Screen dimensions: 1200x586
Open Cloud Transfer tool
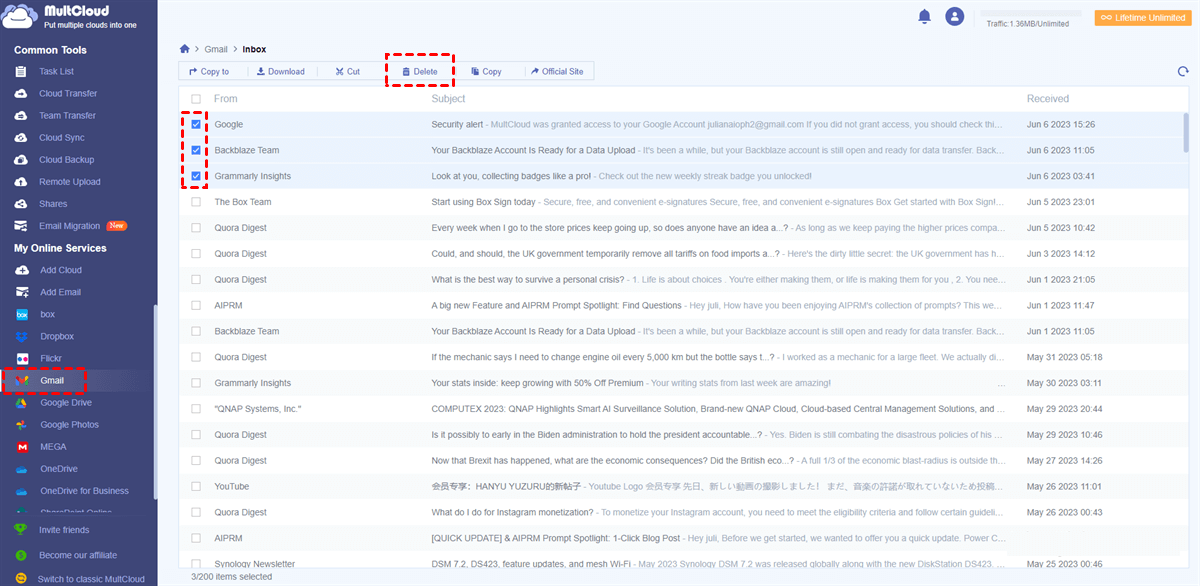(x=68, y=94)
